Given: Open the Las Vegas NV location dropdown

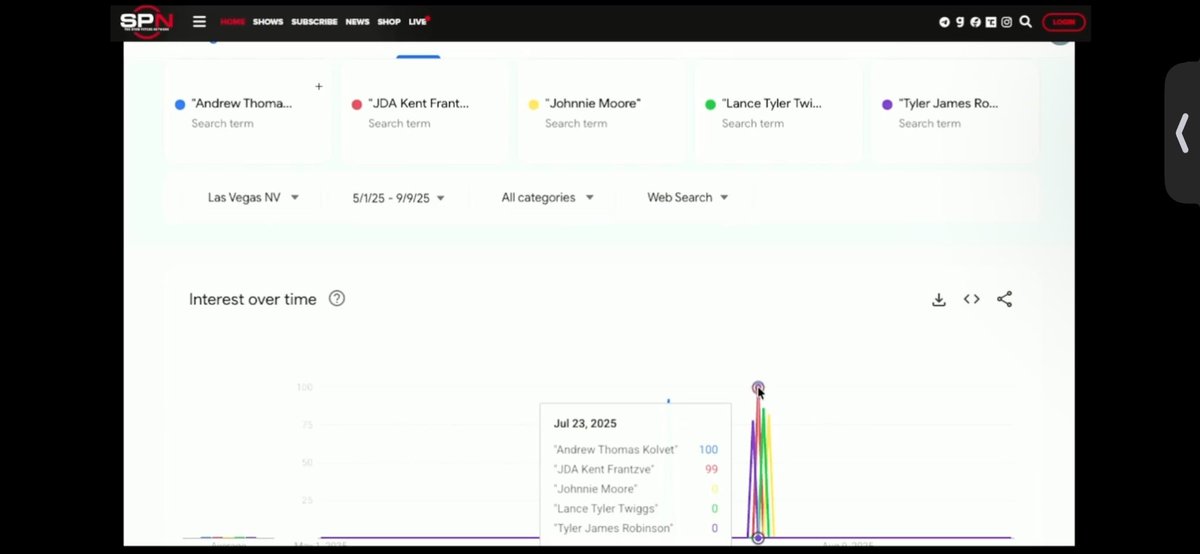Looking at the screenshot, I should click(x=253, y=198).
